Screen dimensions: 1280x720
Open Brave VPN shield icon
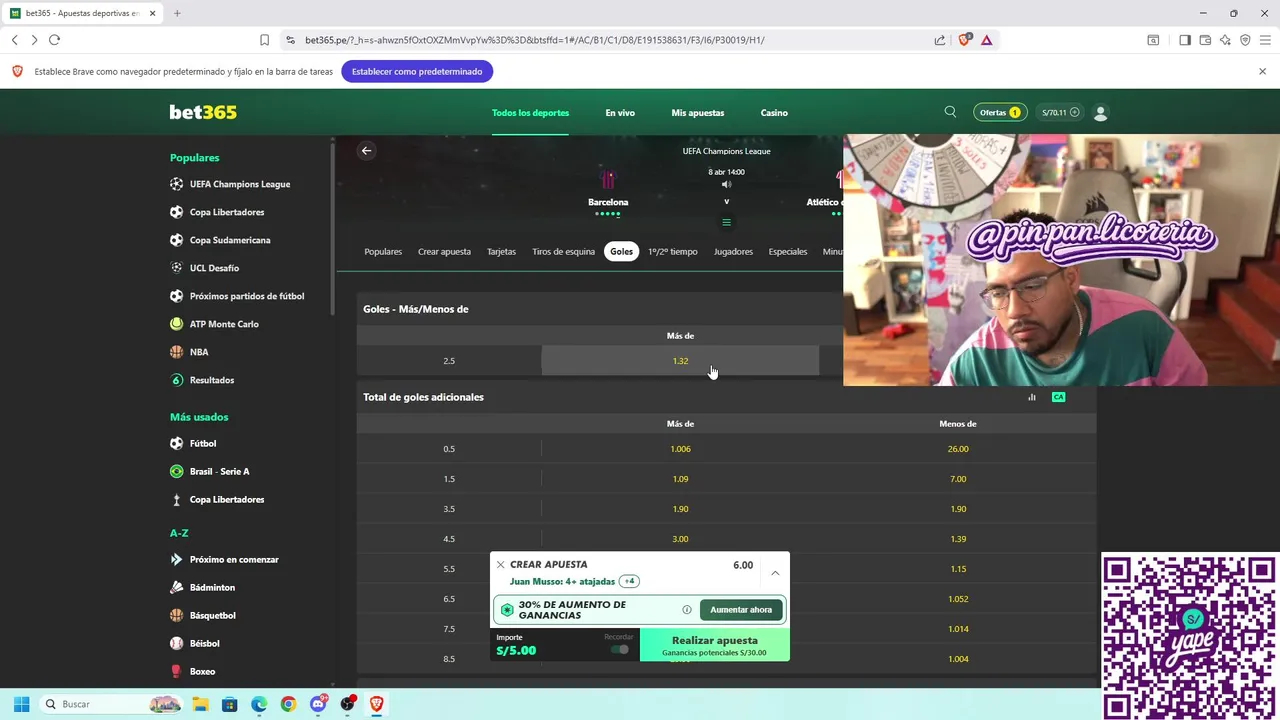point(1245,40)
